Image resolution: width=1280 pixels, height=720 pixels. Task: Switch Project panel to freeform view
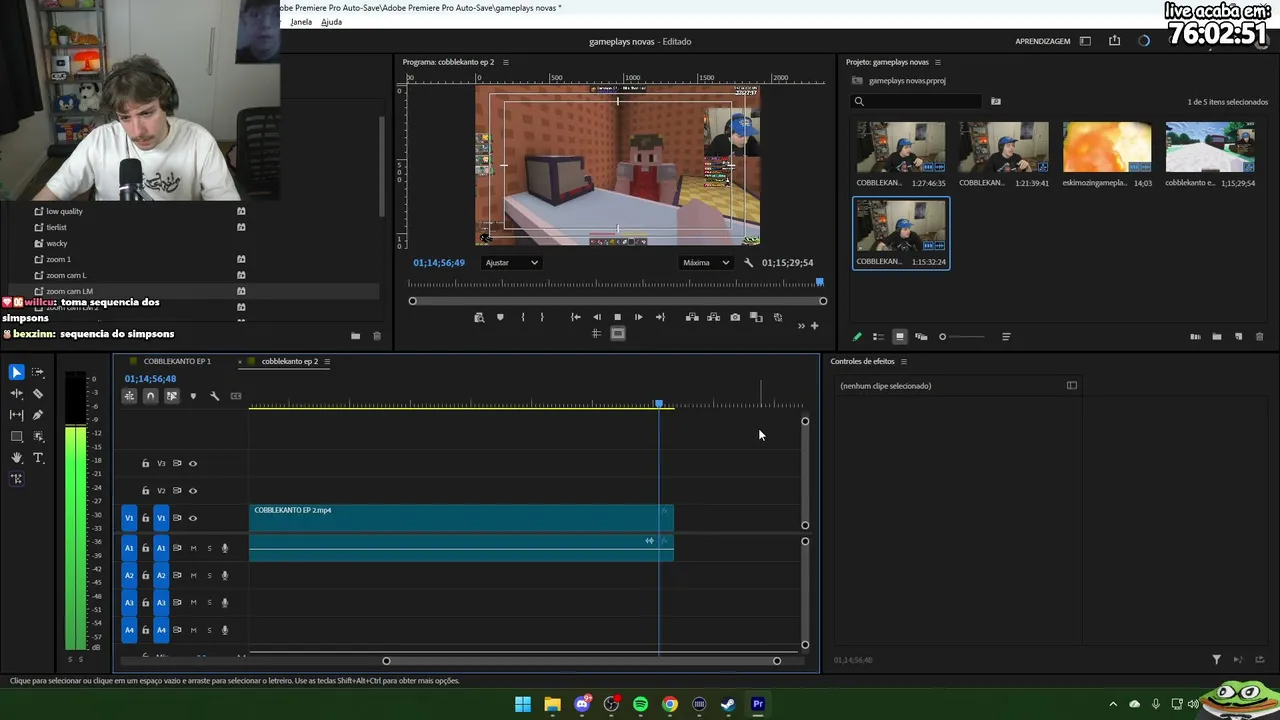coord(921,337)
